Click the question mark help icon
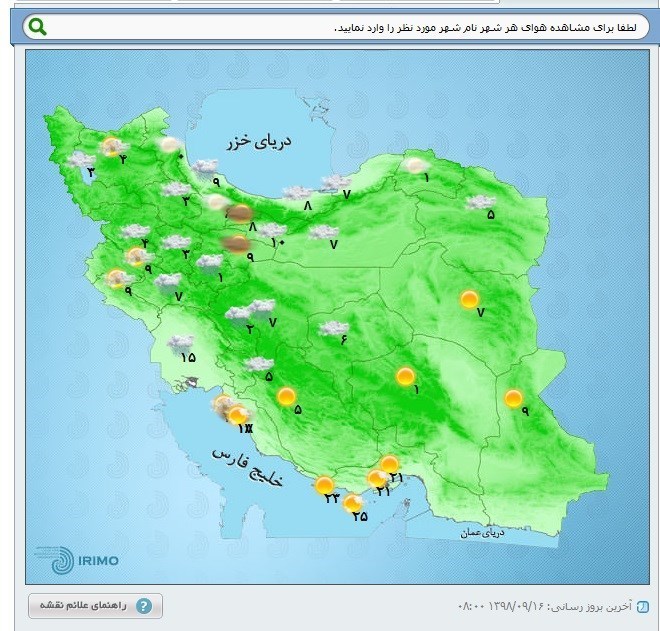660x631 pixels. 144,606
